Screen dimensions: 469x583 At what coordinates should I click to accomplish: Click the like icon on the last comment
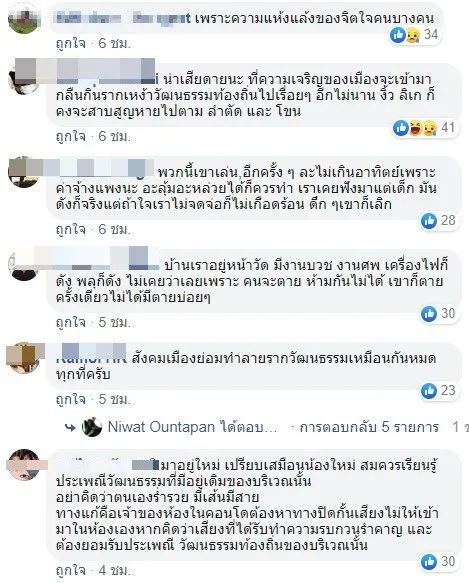[x=428, y=561]
